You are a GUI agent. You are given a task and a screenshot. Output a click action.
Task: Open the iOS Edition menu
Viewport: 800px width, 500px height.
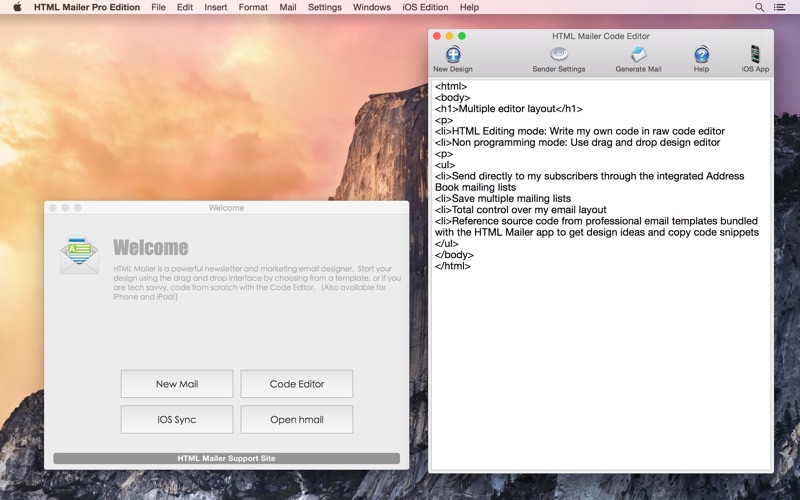[425, 7]
